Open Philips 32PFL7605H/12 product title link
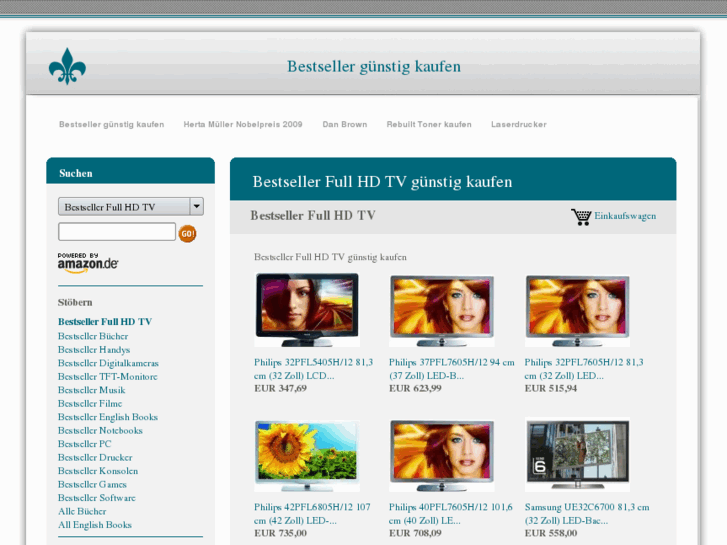 (x=584, y=369)
